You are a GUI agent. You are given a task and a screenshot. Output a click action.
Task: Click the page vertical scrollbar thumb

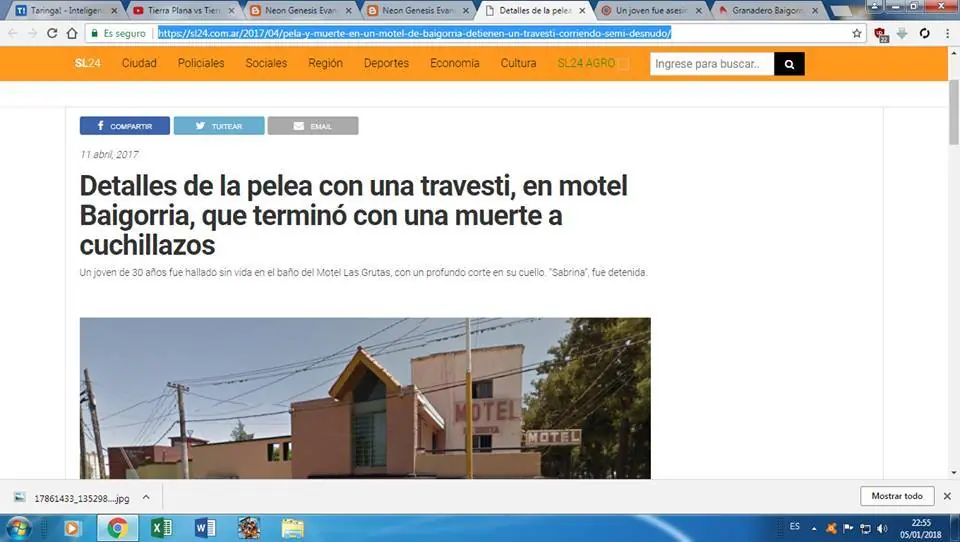pyautogui.click(x=954, y=112)
